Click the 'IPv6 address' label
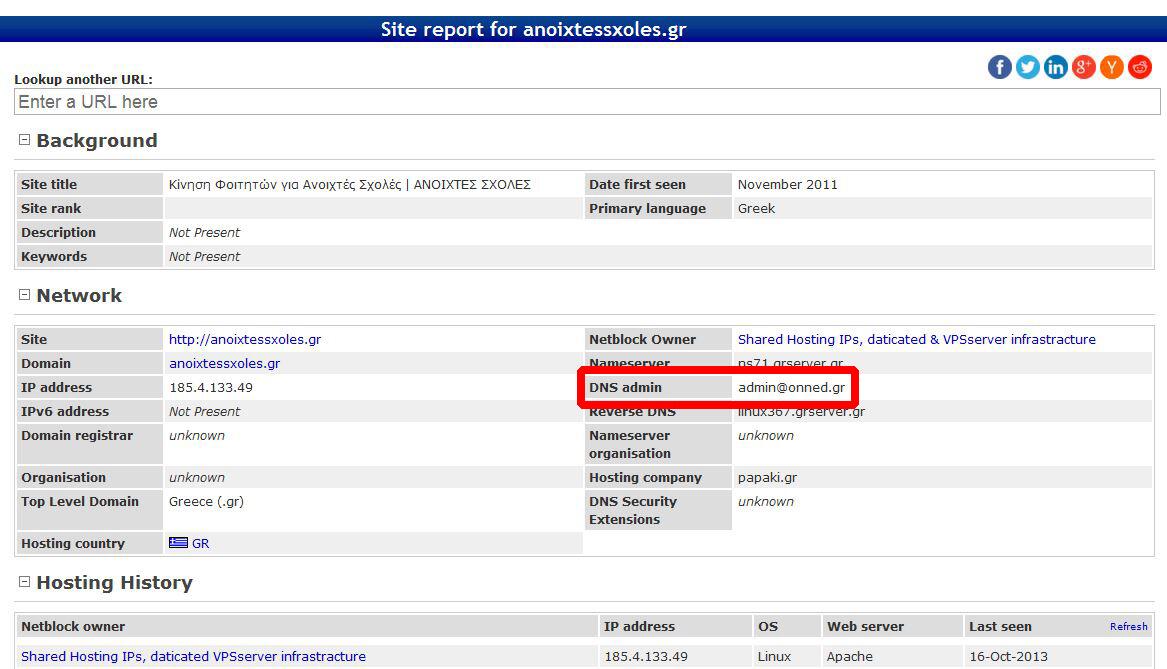1167x669 pixels. pos(65,412)
